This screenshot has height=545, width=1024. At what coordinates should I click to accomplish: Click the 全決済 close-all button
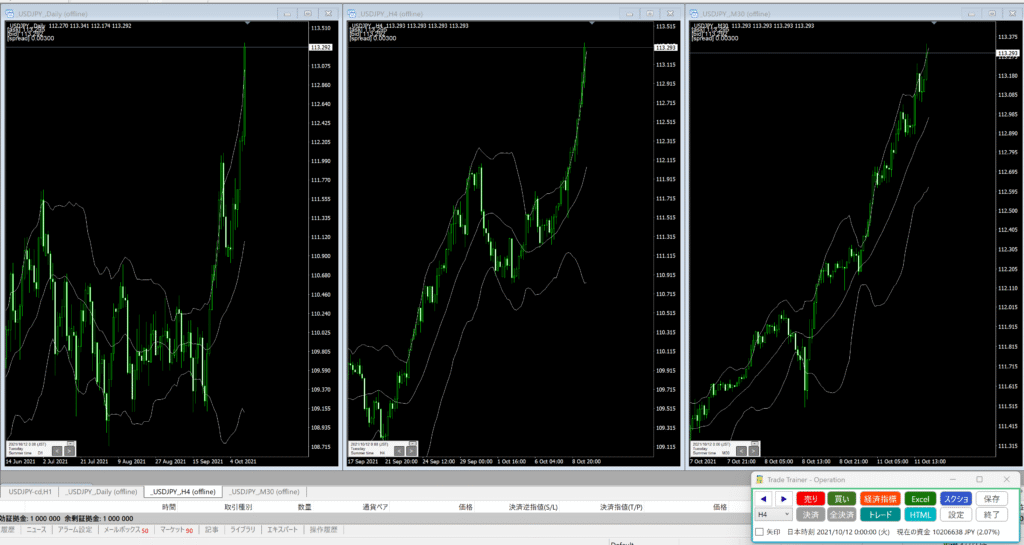click(x=842, y=514)
